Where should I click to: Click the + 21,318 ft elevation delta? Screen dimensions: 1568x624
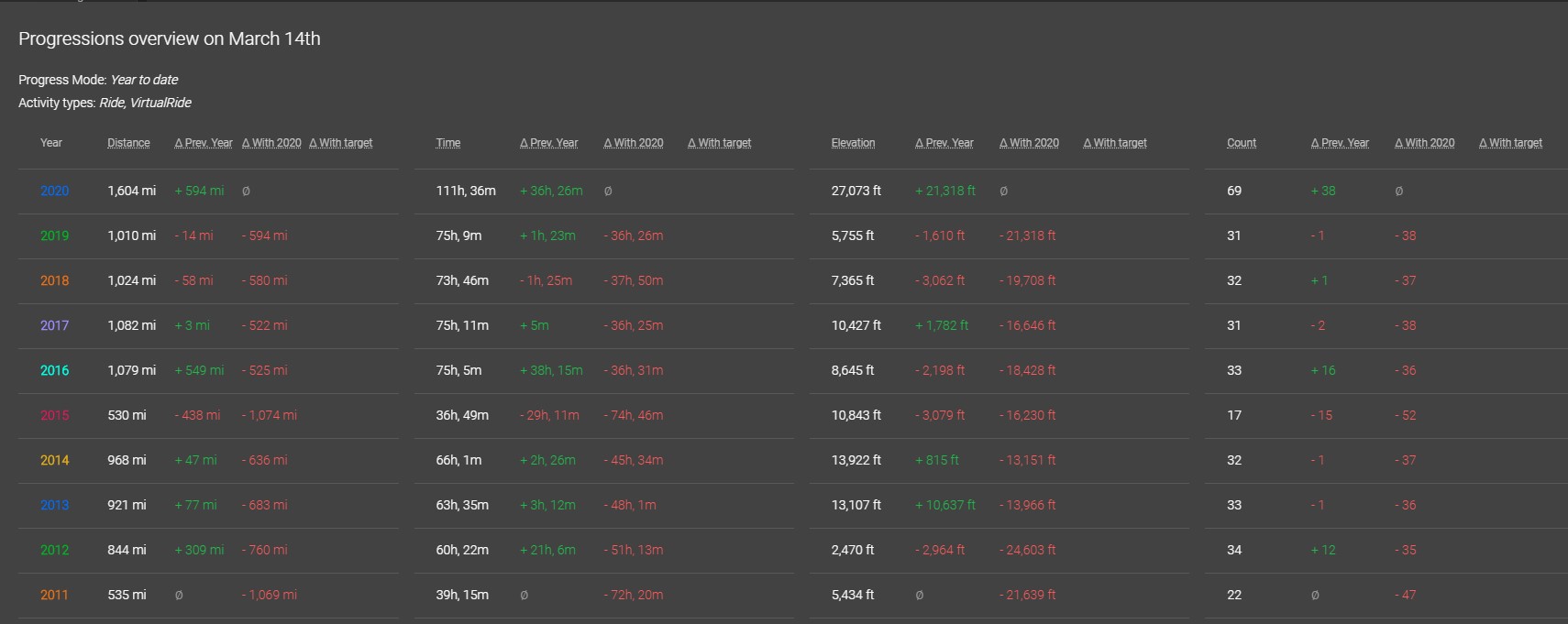(x=945, y=191)
